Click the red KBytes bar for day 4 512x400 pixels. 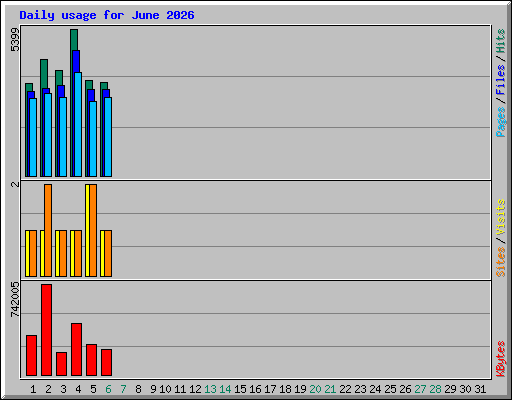tap(76, 349)
